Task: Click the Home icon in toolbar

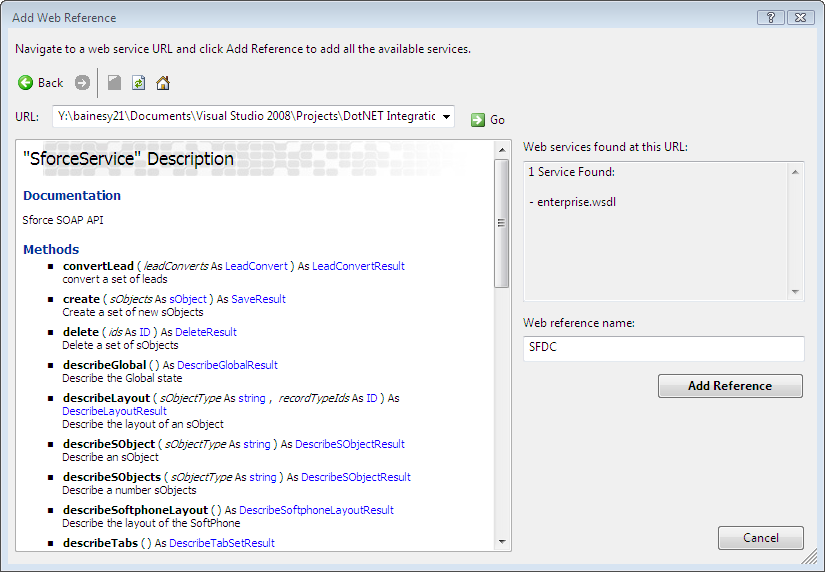Action: (x=163, y=83)
